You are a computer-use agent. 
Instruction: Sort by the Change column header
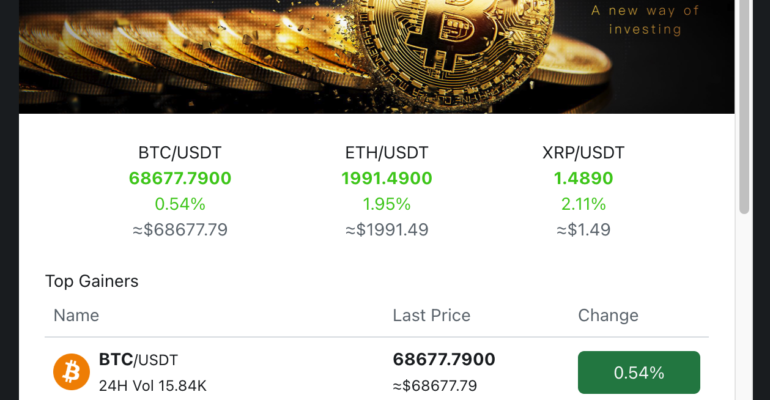tap(608, 315)
